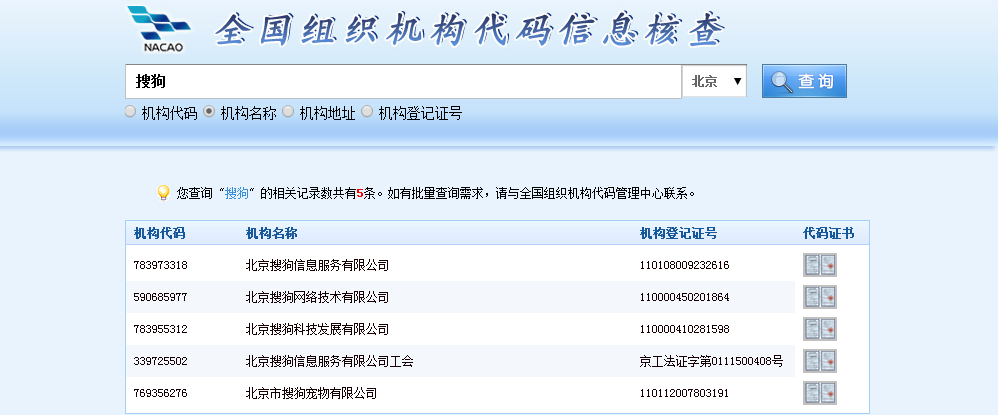The height and width of the screenshot is (415, 998).
Task: Click name 北京搜狗网络技术有限公司
Action: click(x=317, y=297)
